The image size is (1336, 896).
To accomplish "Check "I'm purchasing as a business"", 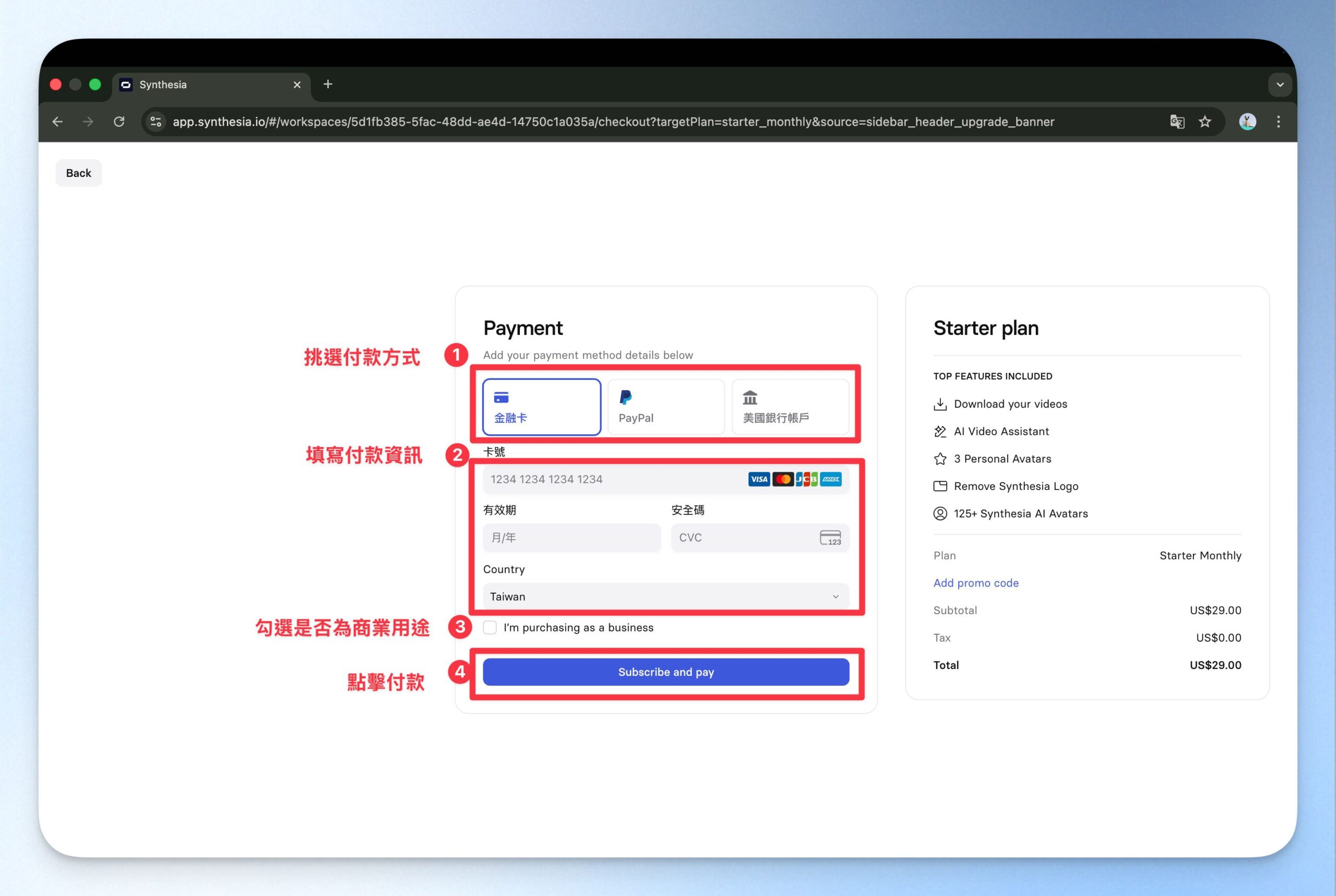I will coord(490,627).
